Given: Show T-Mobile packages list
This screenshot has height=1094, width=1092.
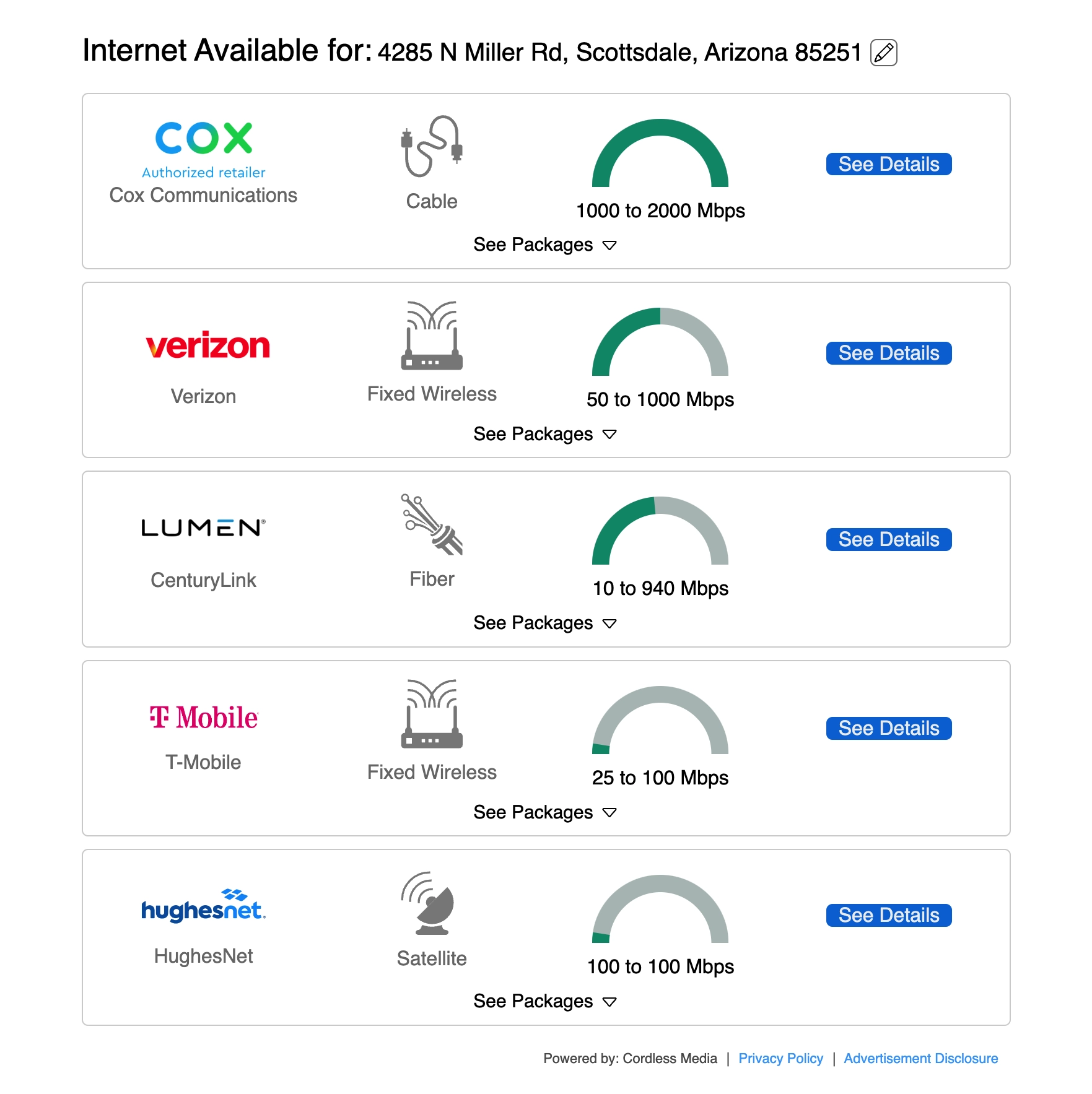Looking at the screenshot, I should [544, 812].
